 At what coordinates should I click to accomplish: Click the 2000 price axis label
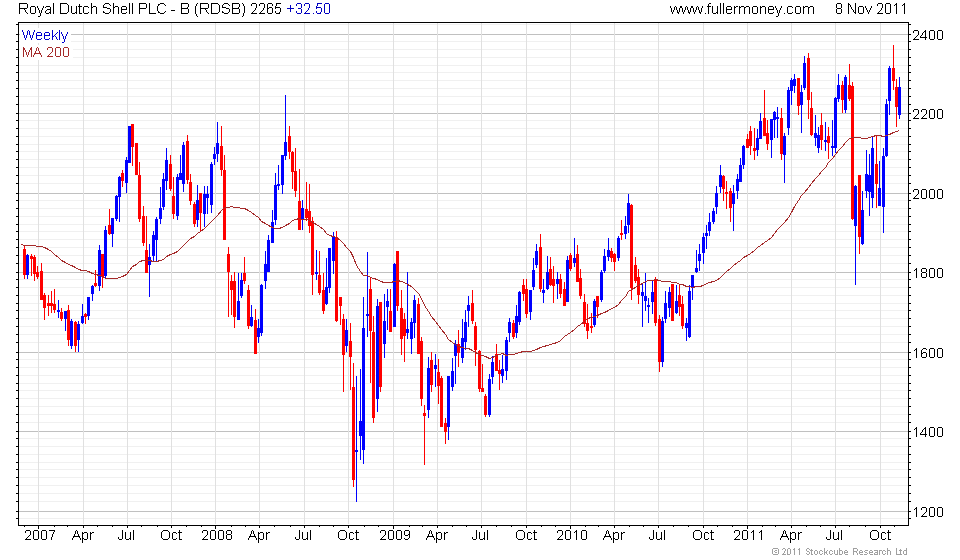coord(928,194)
